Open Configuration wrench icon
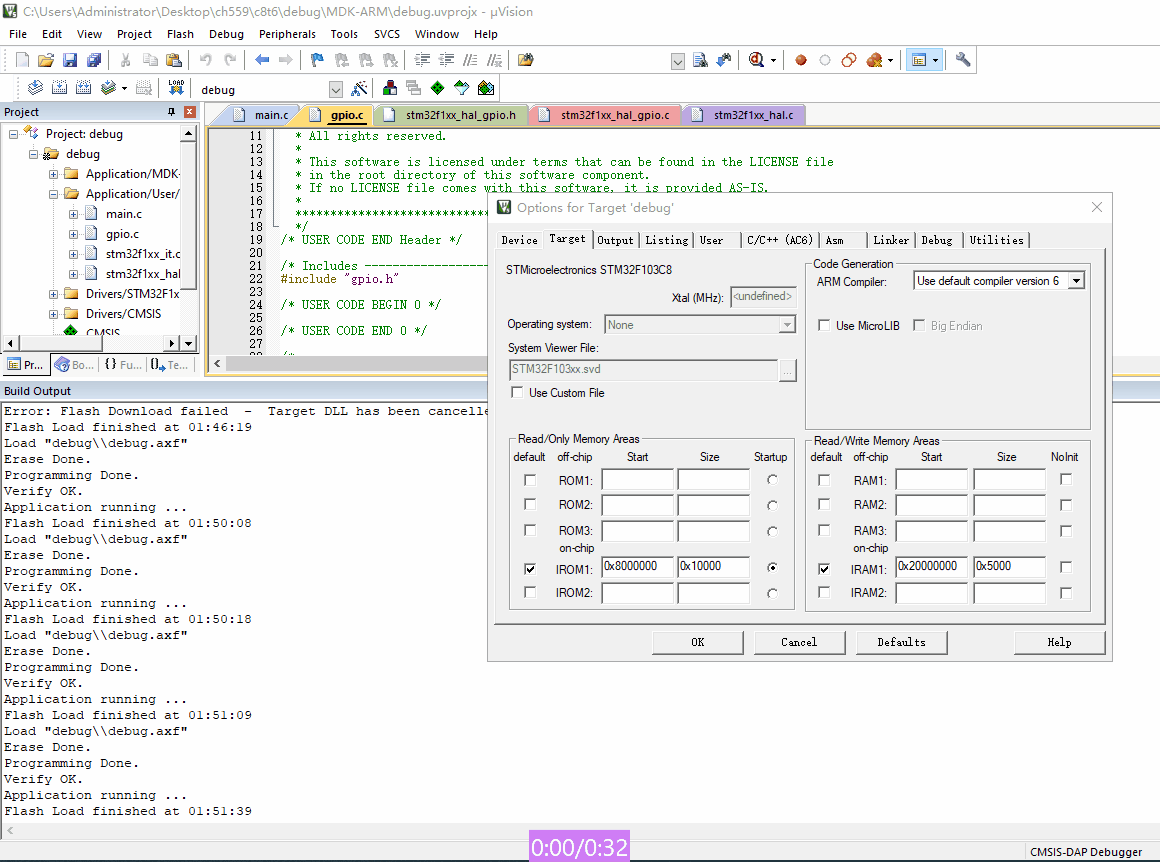Screen dimensions: 1160x862 pyautogui.click(x=963, y=60)
